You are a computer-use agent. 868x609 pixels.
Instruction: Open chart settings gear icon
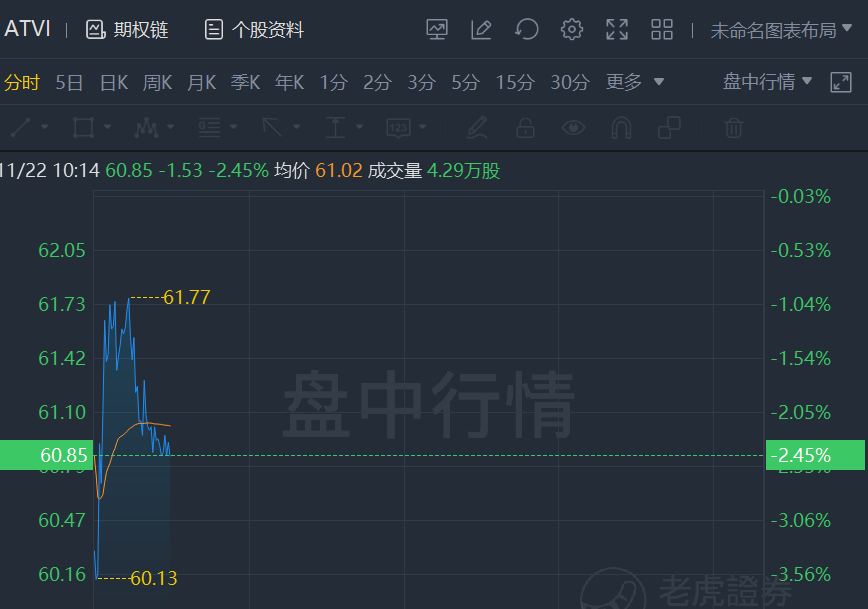click(x=571, y=29)
